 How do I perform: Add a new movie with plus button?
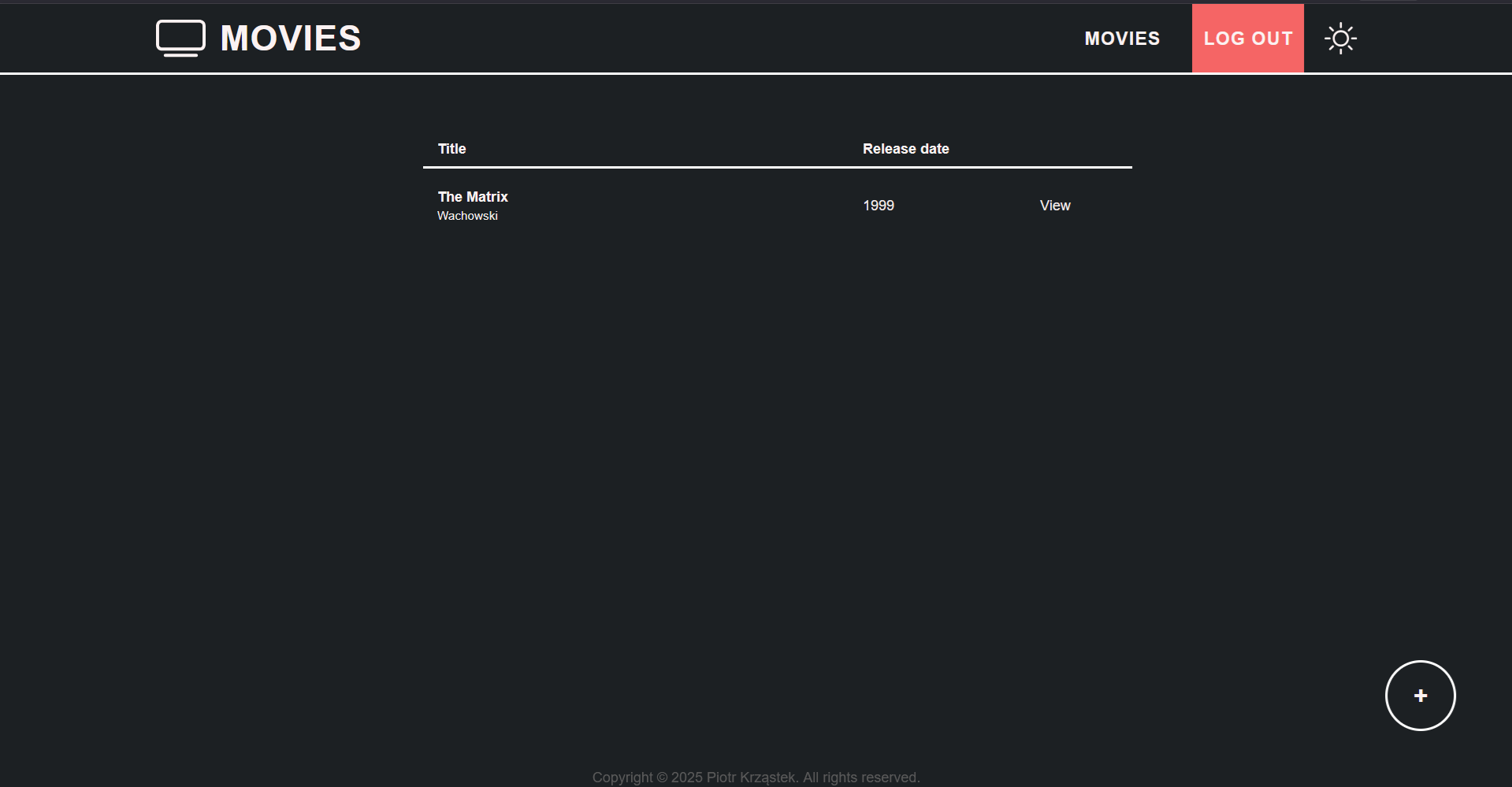pyautogui.click(x=1420, y=696)
